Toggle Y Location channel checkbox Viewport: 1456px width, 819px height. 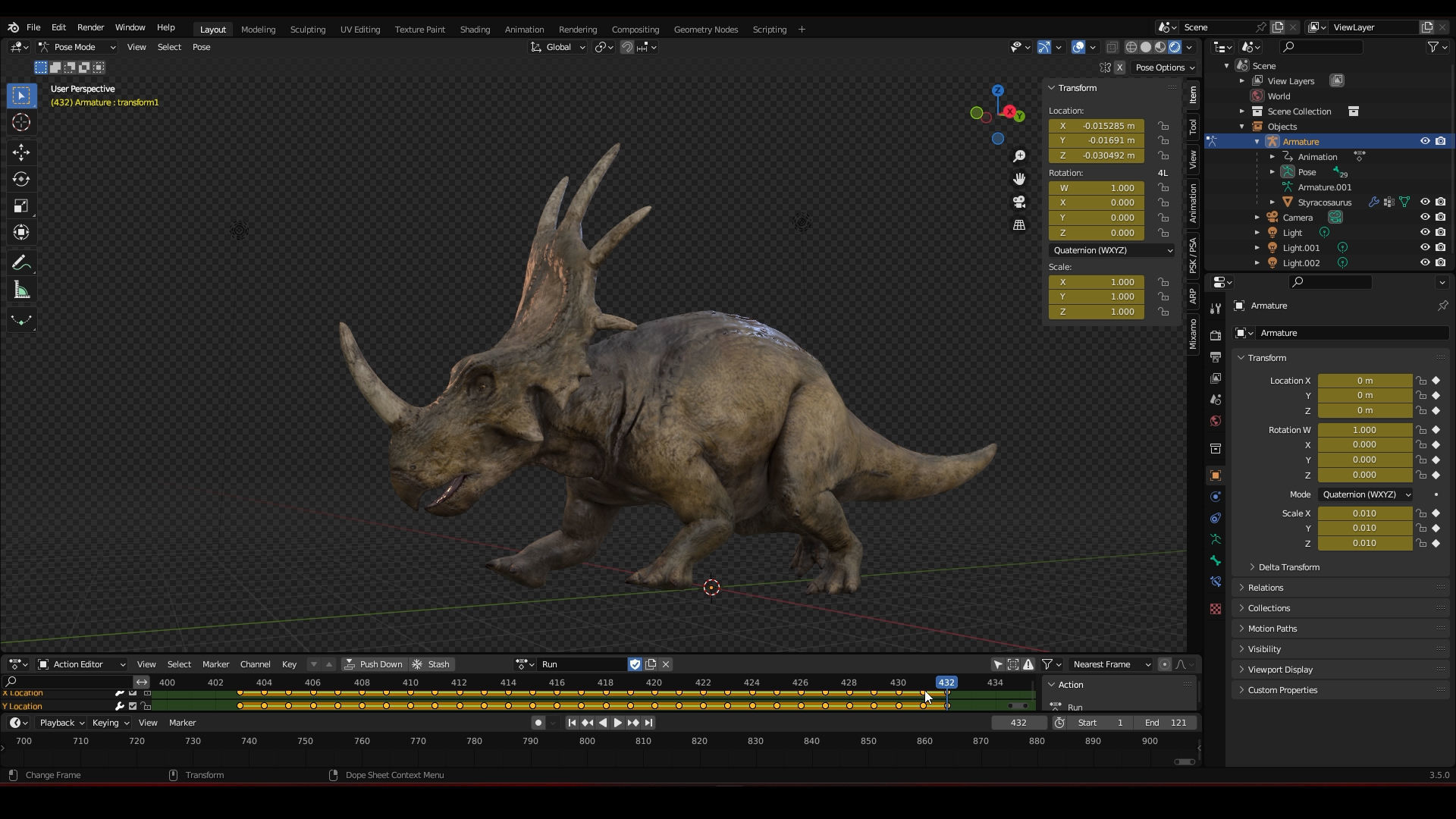pos(133,707)
